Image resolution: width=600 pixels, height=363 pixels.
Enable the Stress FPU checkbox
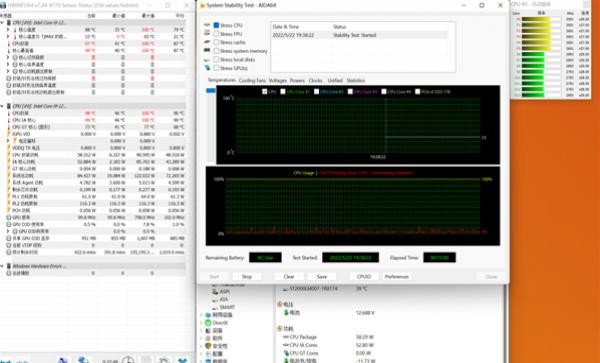tap(216, 34)
